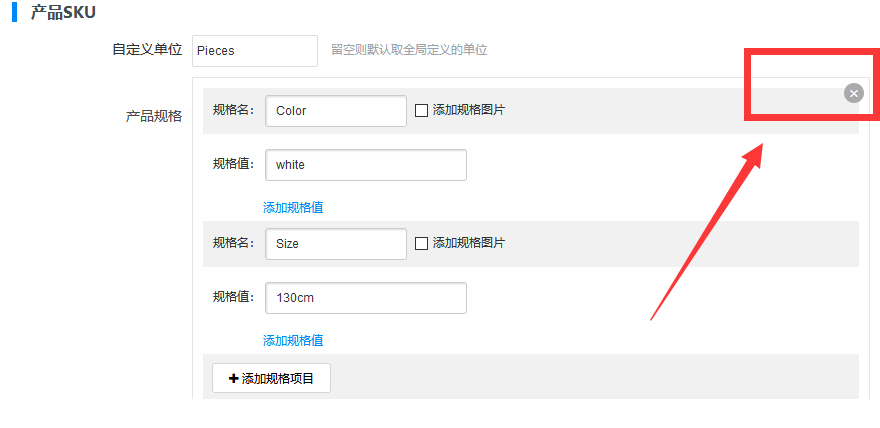
Task: Click the 规格值 field containing 130cm
Action: pos(365,298)
